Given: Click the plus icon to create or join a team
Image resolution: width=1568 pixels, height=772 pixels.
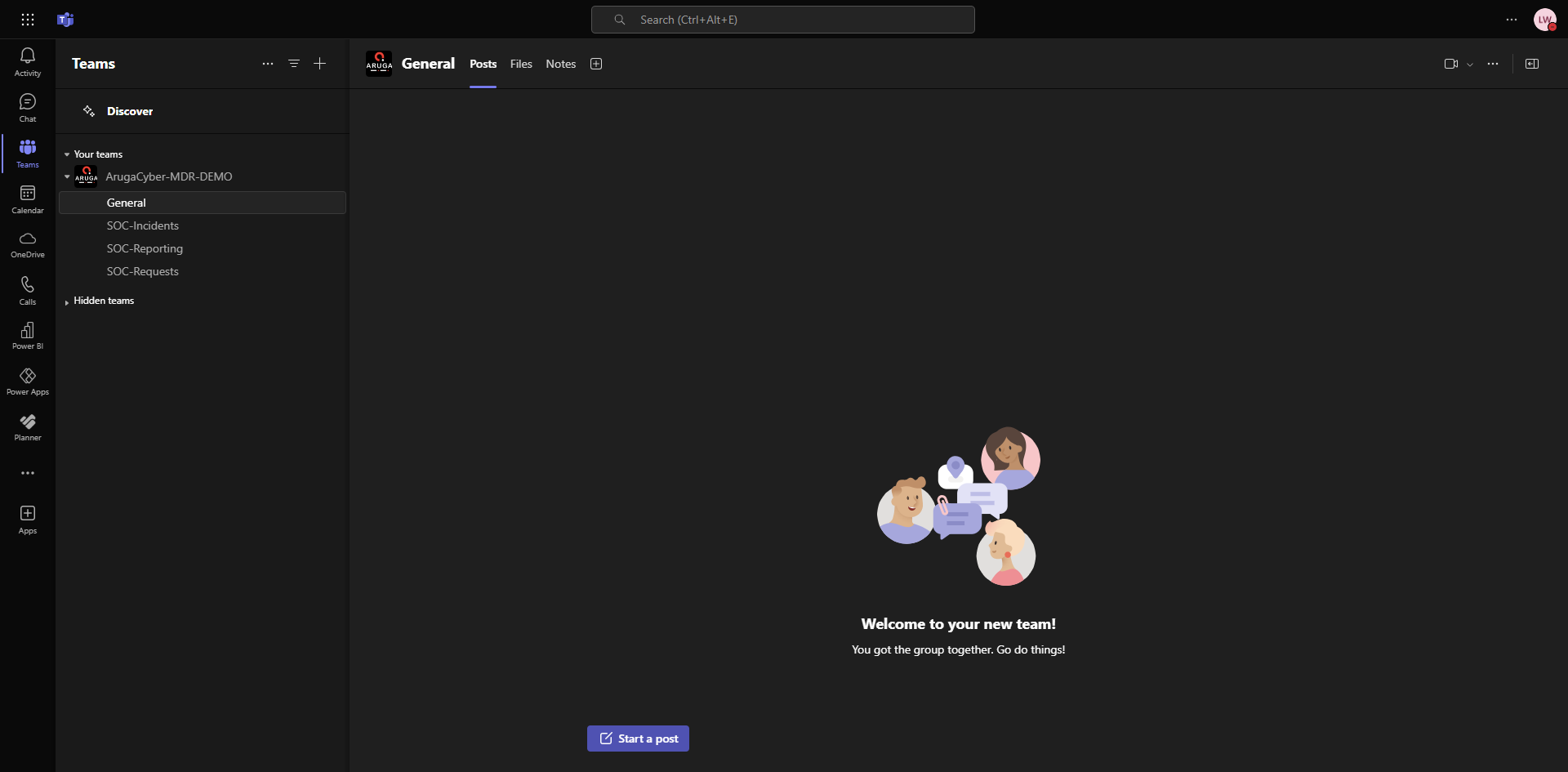Looking at the screenshot, I should point(320,64).
